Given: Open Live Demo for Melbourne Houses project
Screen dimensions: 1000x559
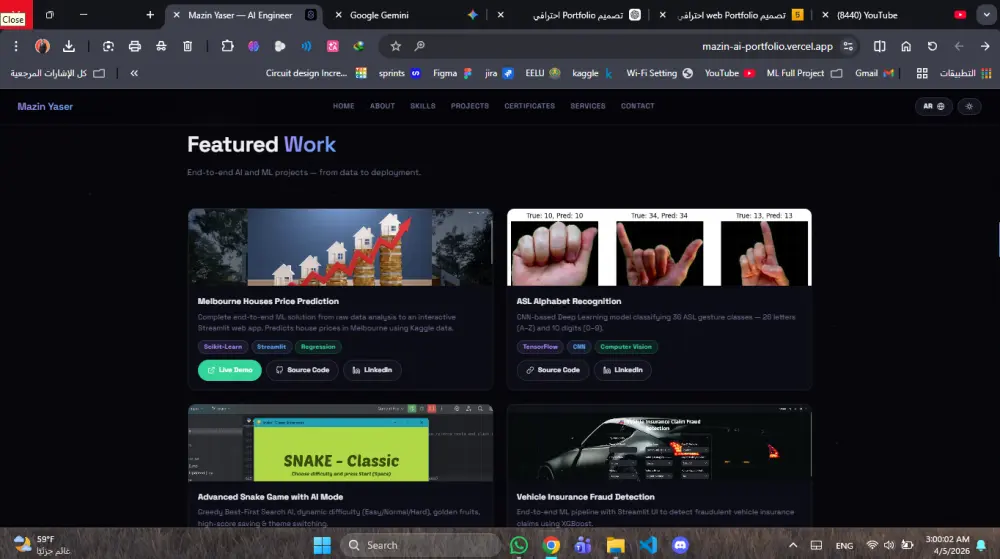Looking at the screenshot, I should (x=230, y=370).
